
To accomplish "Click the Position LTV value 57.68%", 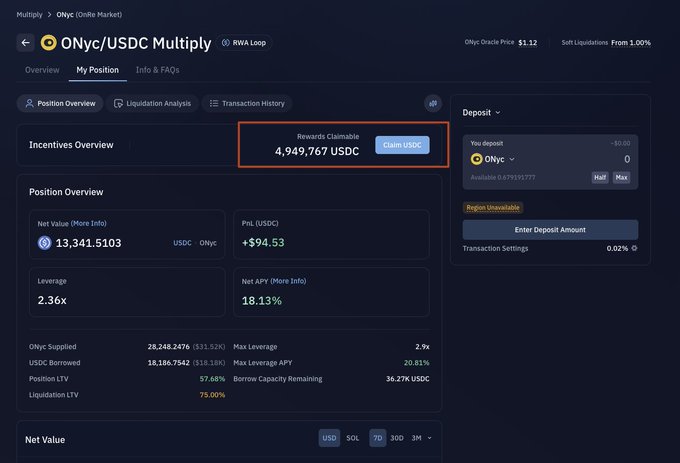I will click(212, 379).
